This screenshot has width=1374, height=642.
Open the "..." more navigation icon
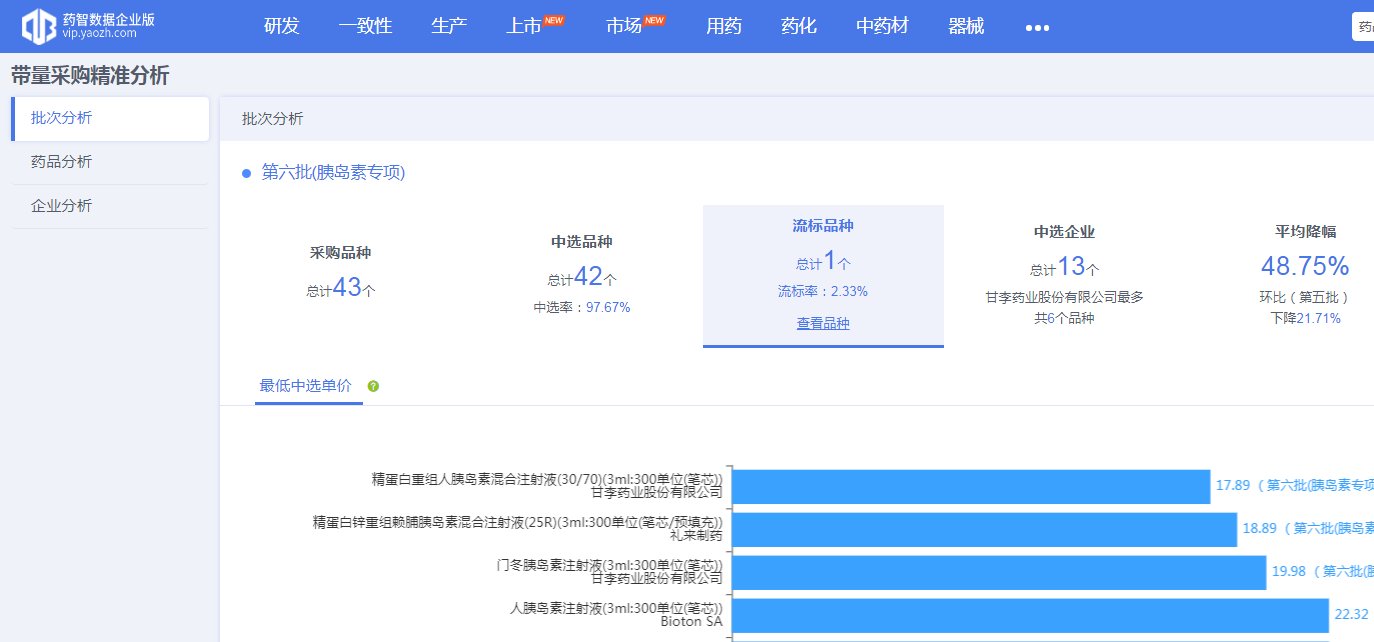point(1036,28)
